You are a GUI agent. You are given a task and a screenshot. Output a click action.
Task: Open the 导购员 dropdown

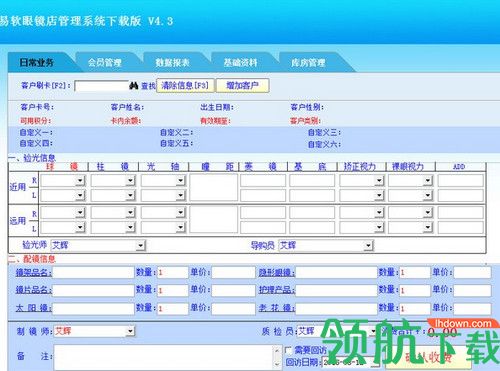pos(368,246)
